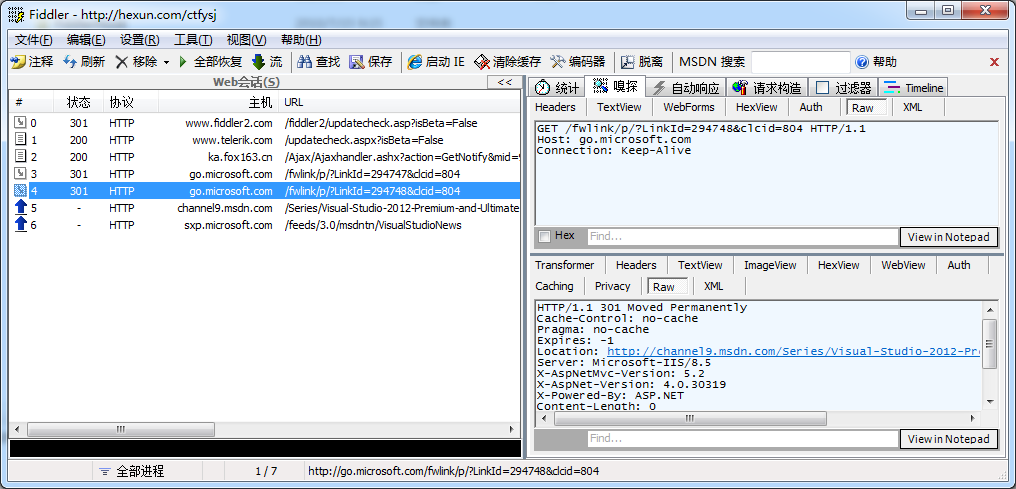Image resolution: width=1016 pixels, height=489 pixels.
Task: Open the 编码器 encoder tool
Action: tap(577, 62)
